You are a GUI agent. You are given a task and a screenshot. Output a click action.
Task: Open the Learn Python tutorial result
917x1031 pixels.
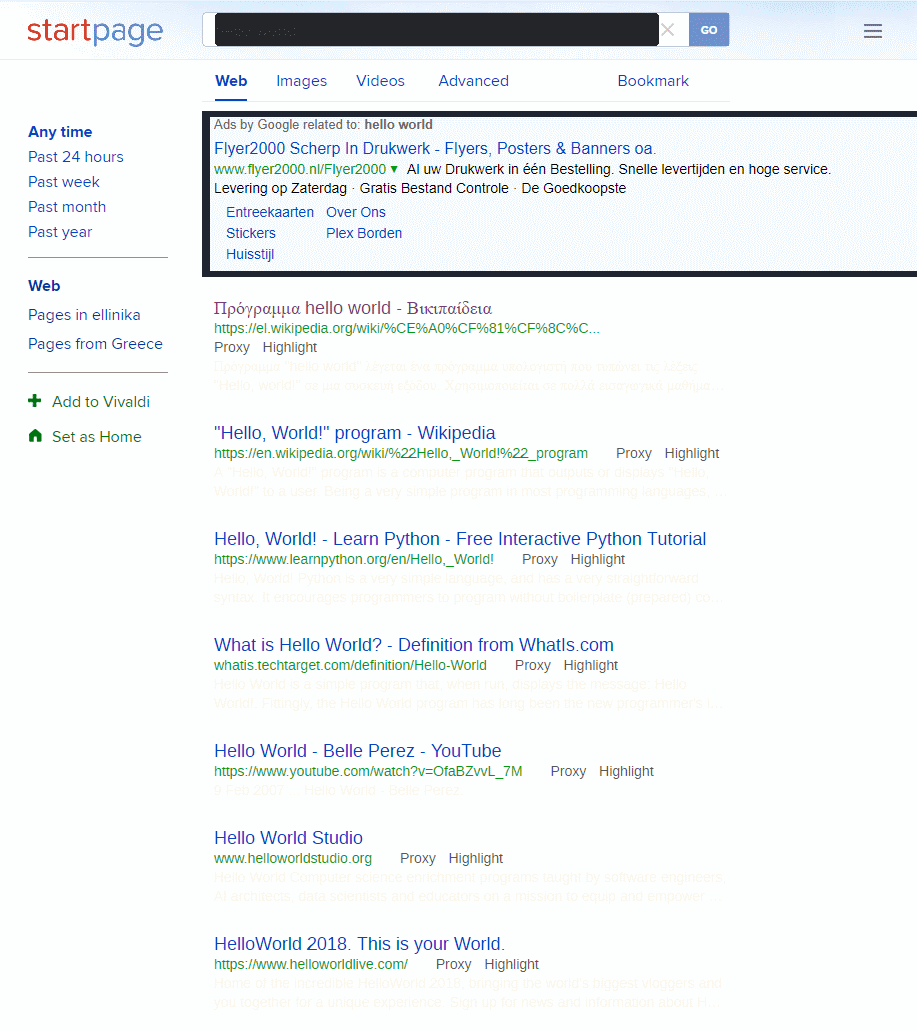(459, 538)
